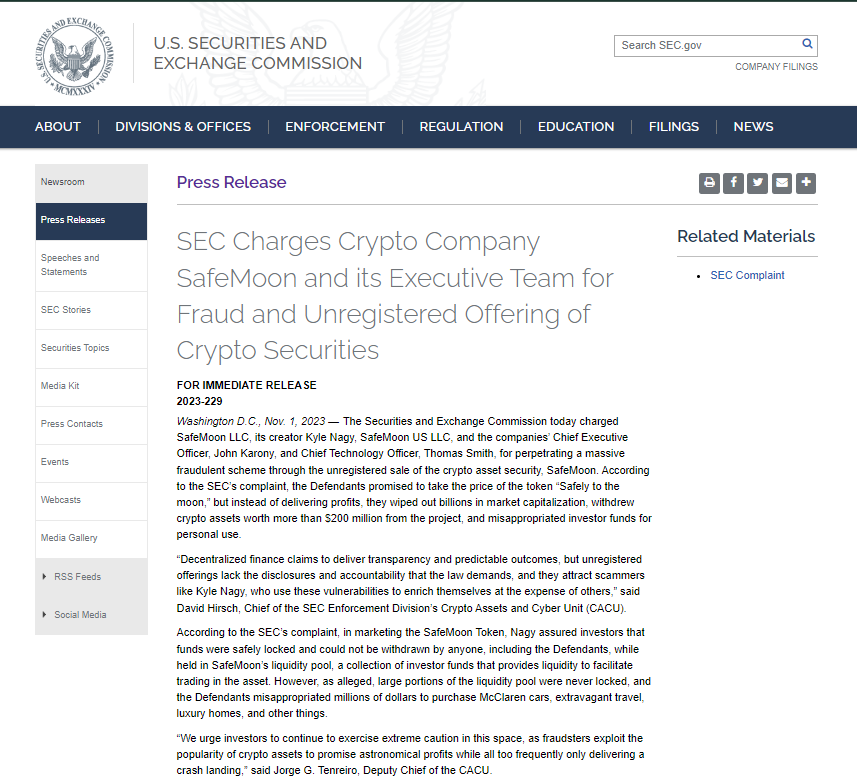Screen dimensions: 857x780
Task: Email this press release via envelope icon
Action: [x=781, y=183]
